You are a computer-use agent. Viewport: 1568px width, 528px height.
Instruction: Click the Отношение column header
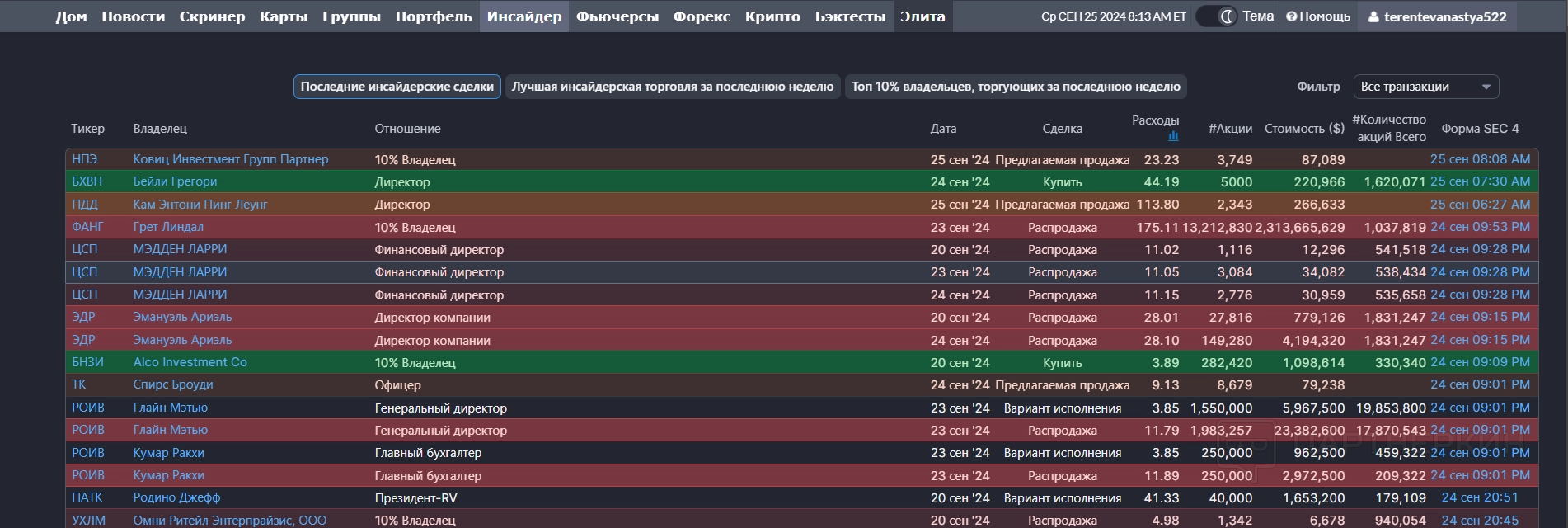coord(407,129)
